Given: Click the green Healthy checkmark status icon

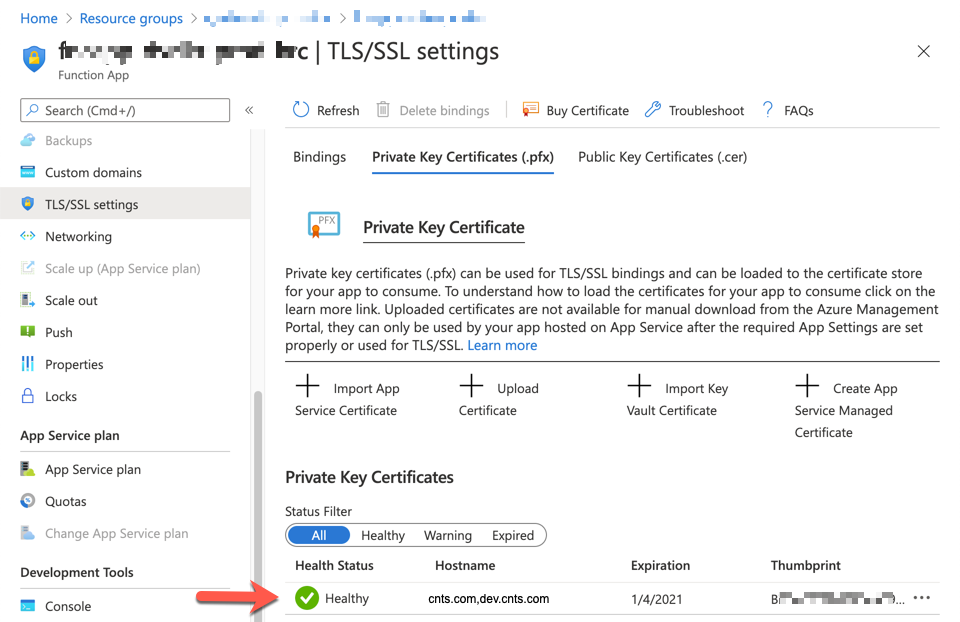Looking at the screenshot, I should [307, 598].
